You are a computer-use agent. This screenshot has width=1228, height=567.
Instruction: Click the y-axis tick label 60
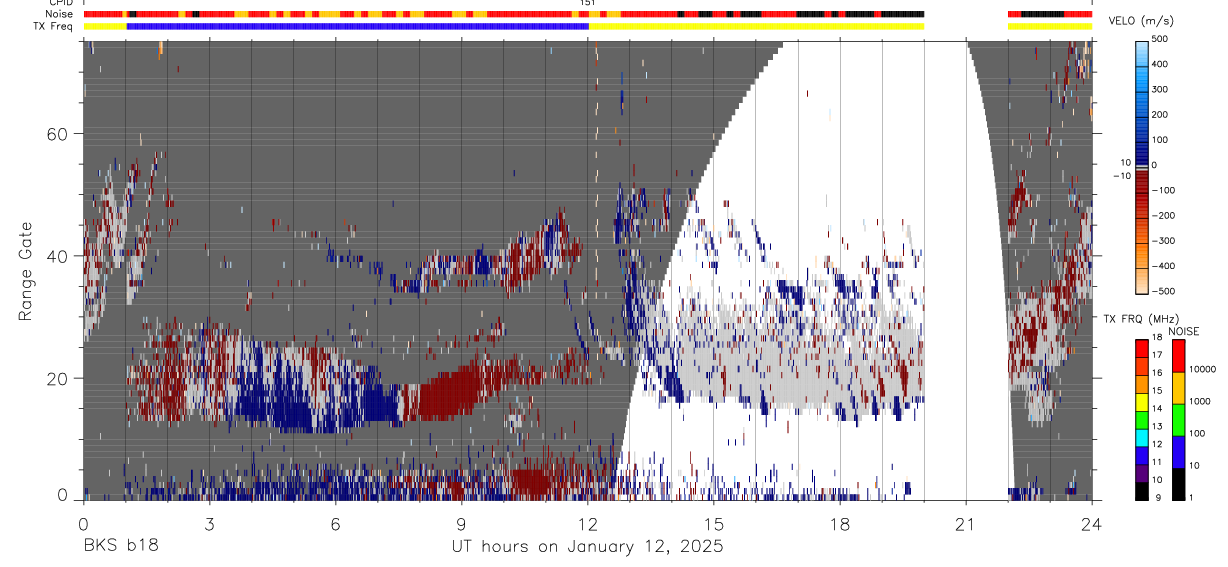59,134
